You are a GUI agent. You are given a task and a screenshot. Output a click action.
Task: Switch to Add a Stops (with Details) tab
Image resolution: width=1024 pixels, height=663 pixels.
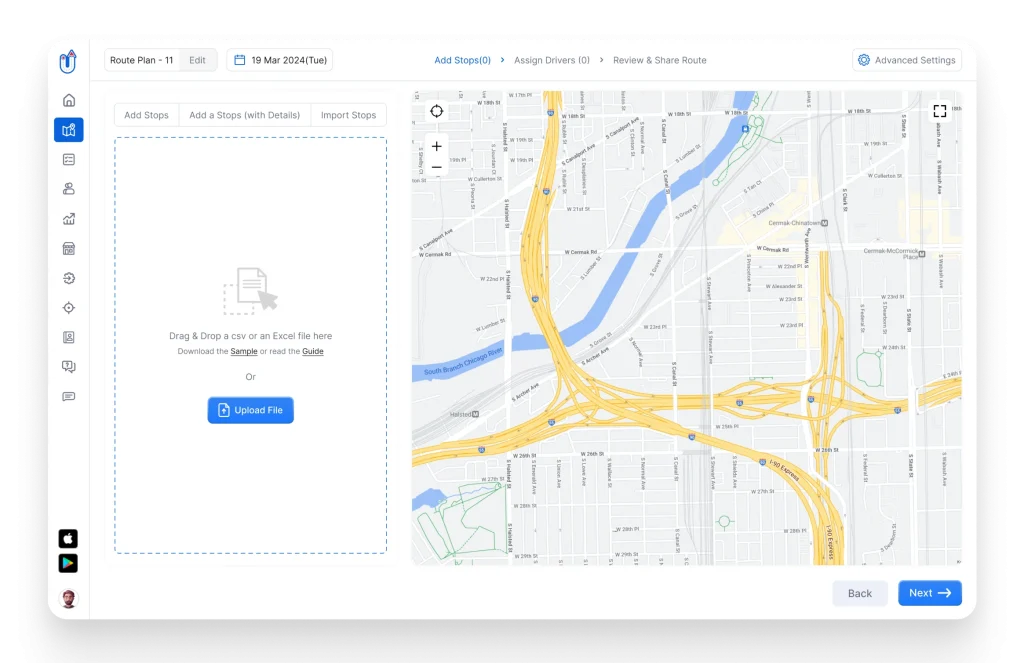tap(245, 115)
